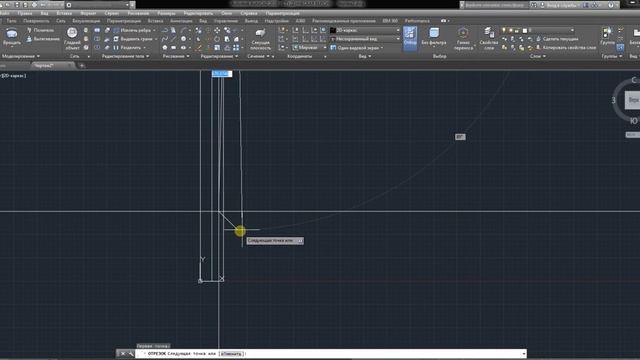Click the Без фильтра (No filter) icon
The height and width of the screenshot is (360, 640).
tap(434, 37)
